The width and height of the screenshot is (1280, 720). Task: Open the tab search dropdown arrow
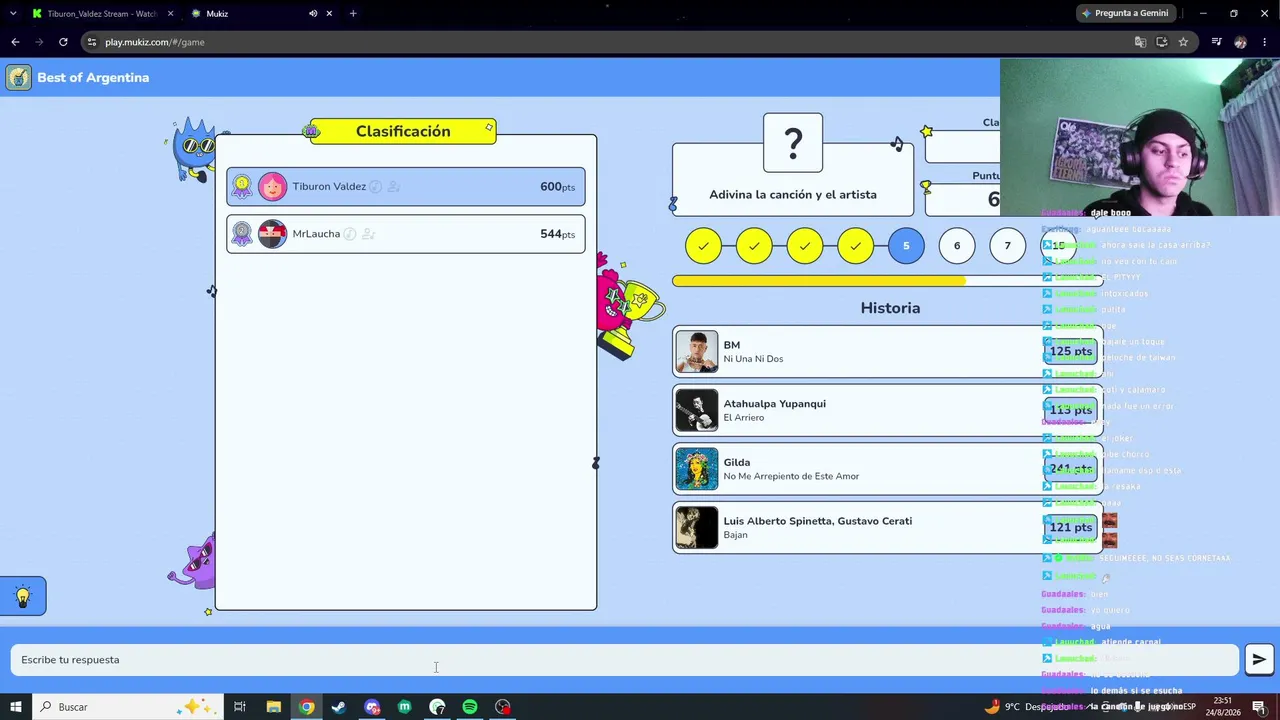[x=13, y=14]
